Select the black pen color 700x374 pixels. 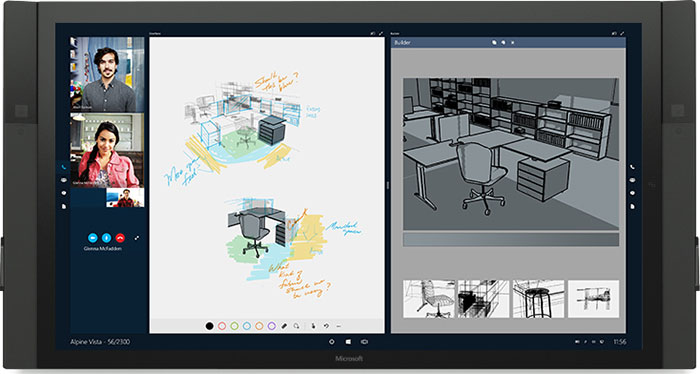tap(209, 326)
